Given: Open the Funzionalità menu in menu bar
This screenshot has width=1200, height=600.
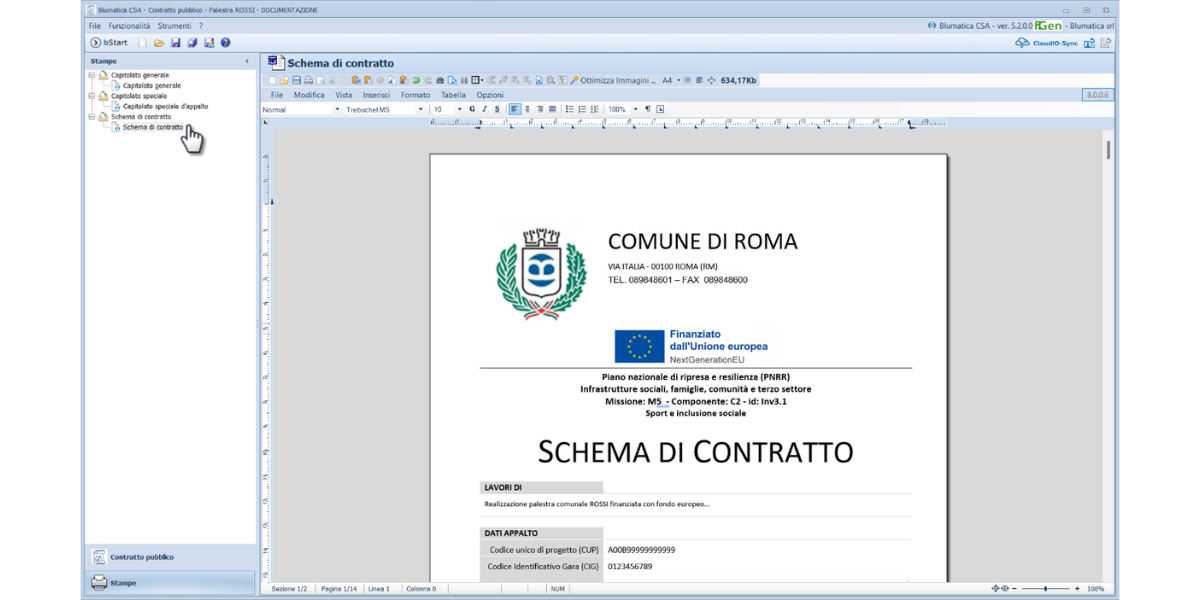Looking at the screenshot, I should 129,25.
